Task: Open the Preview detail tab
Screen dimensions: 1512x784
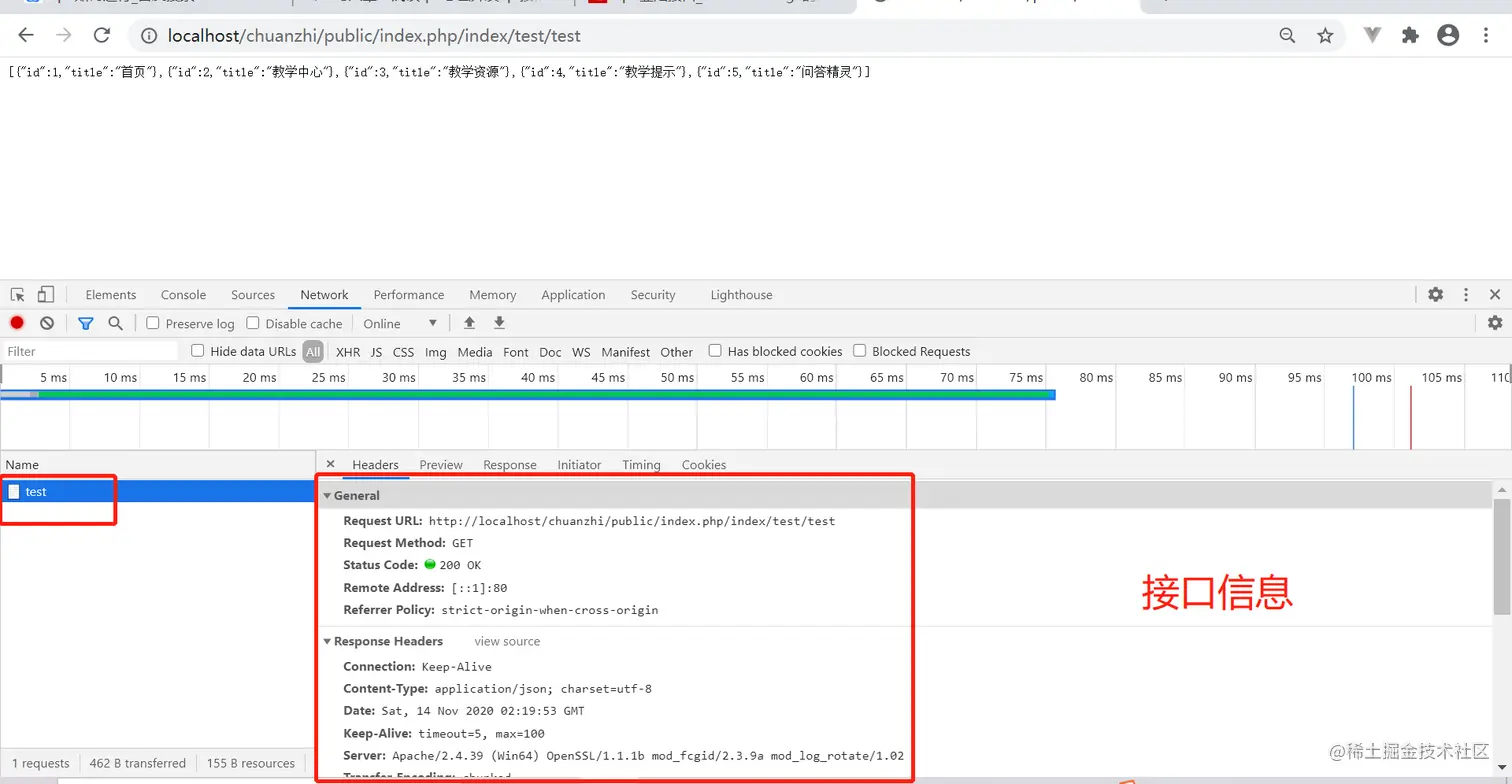Action: (441, 465)
